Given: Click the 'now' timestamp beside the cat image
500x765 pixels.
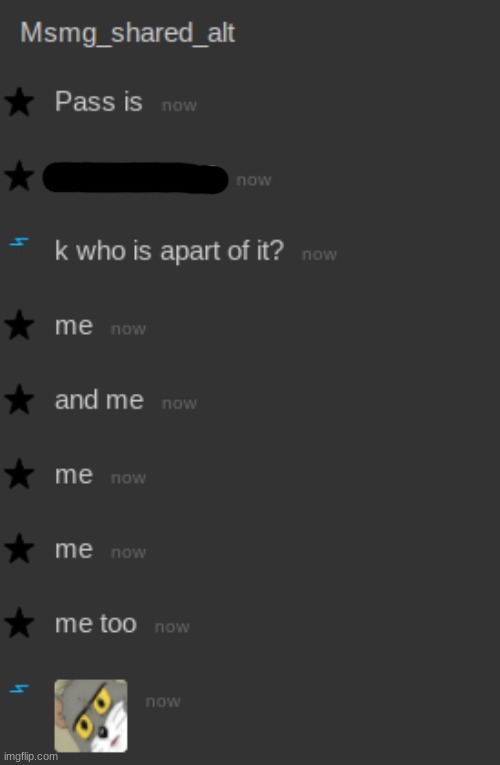Looking at the screenshot, I should click(163, 702).
